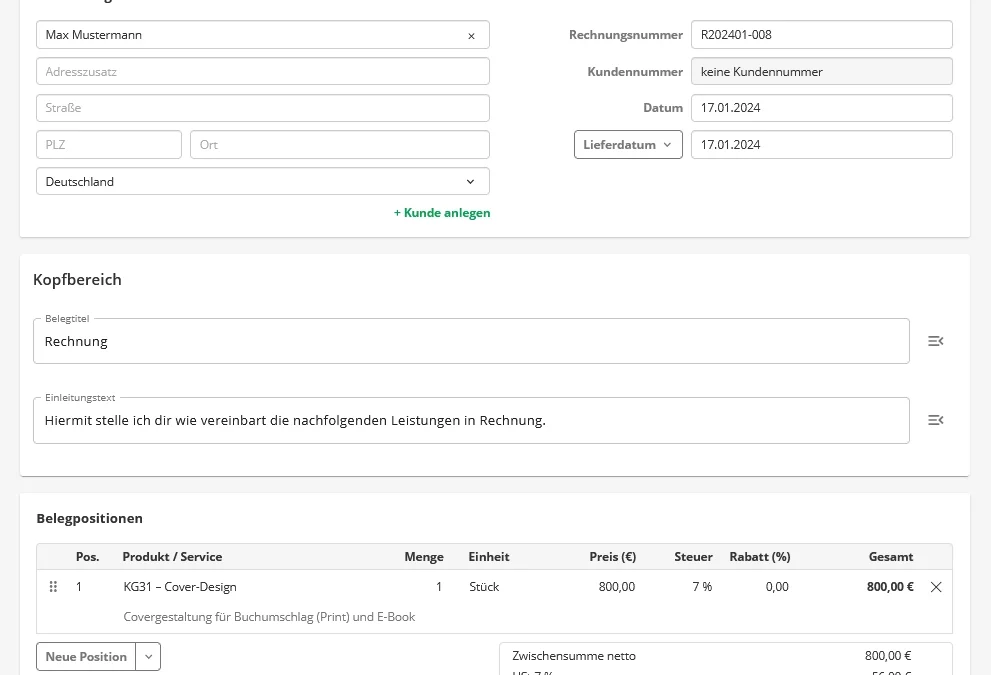Image resolution: width=991 pixels, height=675 pixels.
Task: Click into the Straße field
Action: pyautogui.click(x=262, y=108)
